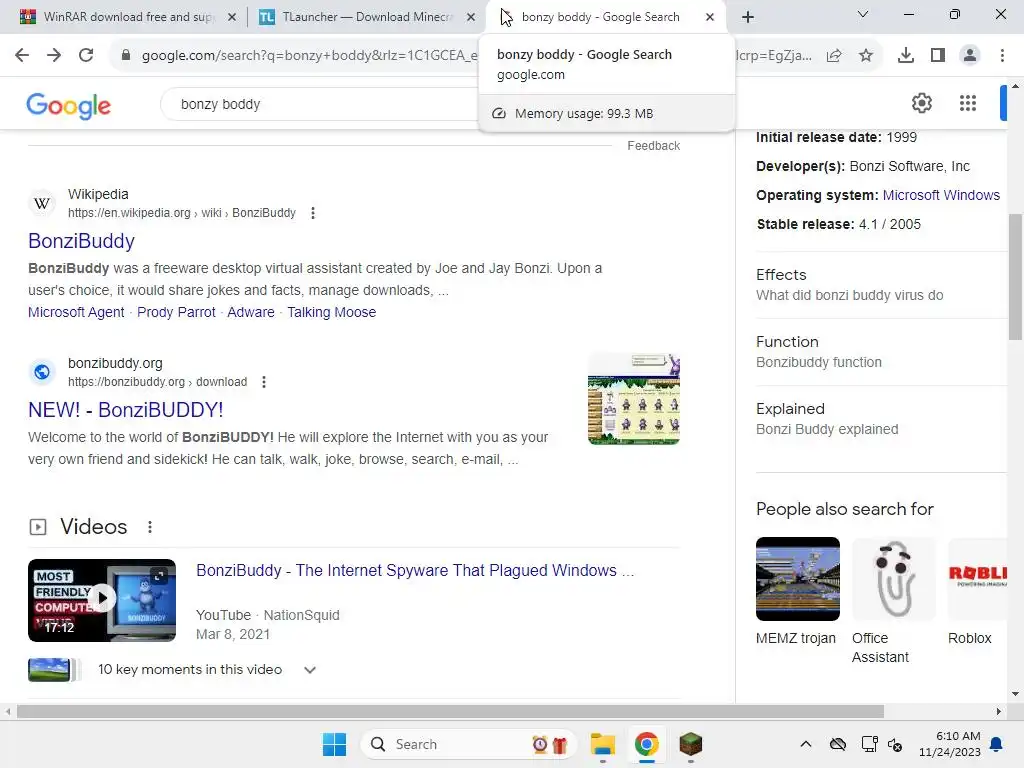The height and width of the screenshot is (768, 1024).
Task: Share this page via the share icon
Action: [x=834, y=56]
